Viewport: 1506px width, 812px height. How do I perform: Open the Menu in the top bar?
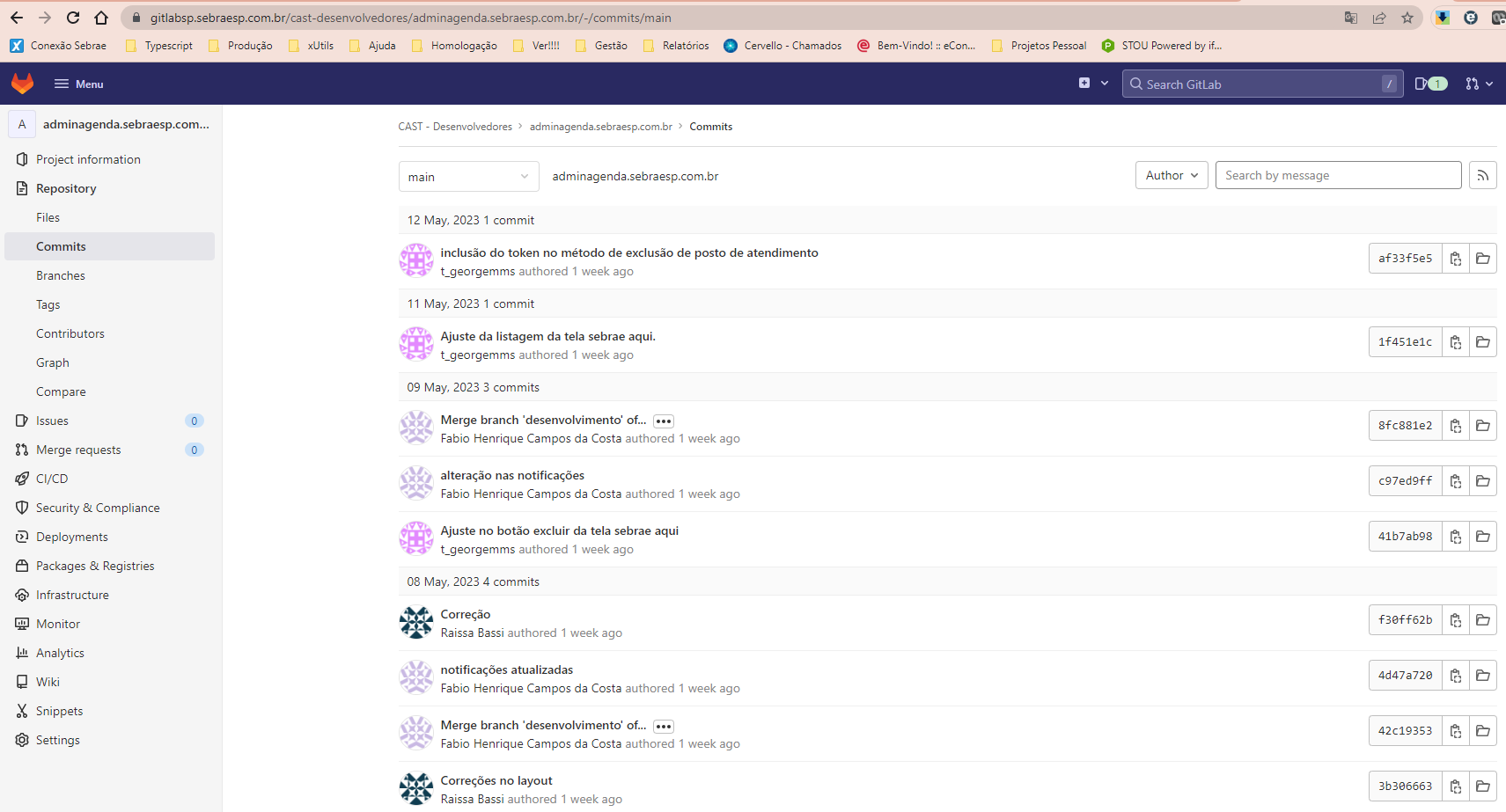[x=79, y=84]
